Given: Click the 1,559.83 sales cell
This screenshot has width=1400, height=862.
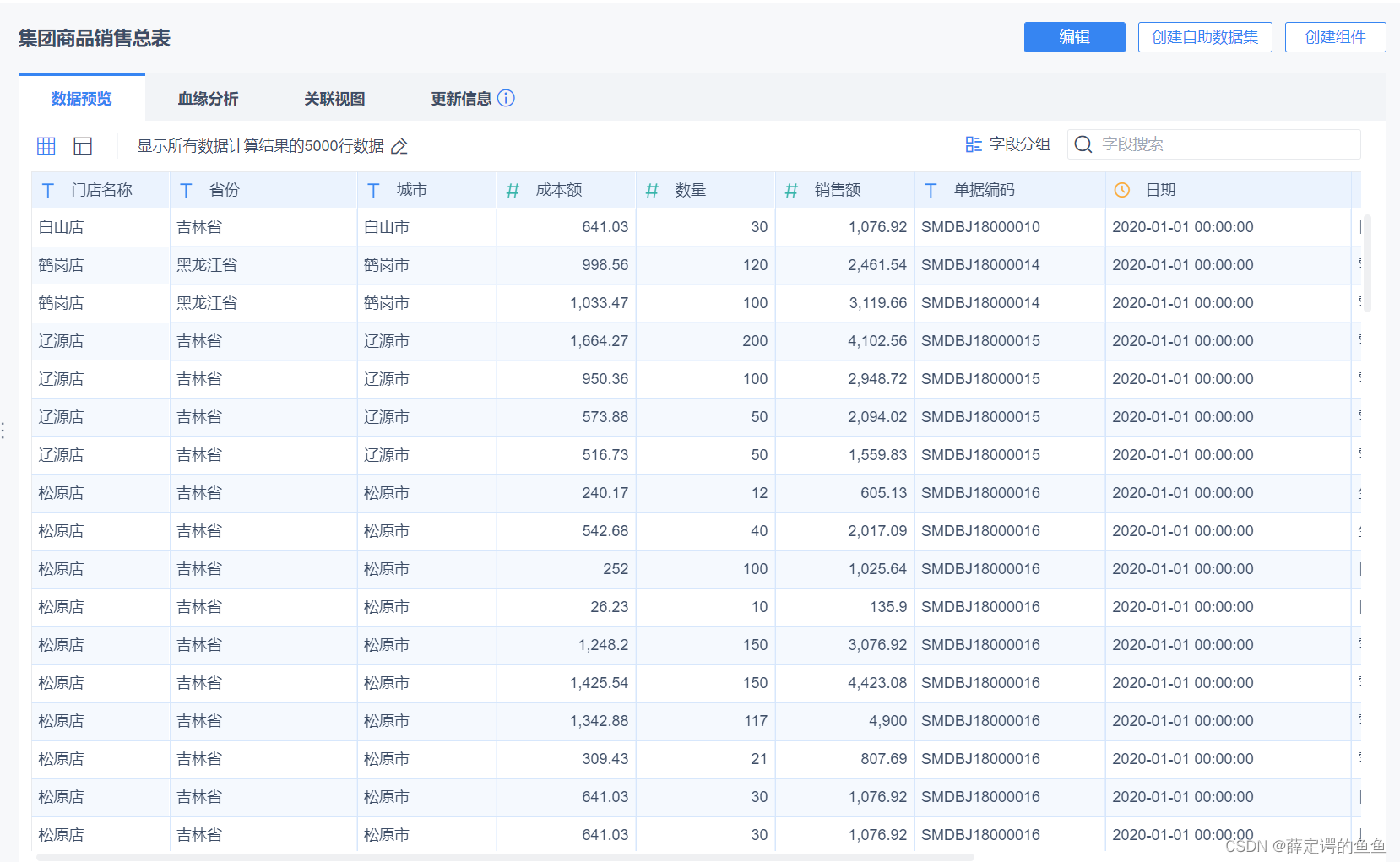Looking at the screenshot, I should 844,455.
